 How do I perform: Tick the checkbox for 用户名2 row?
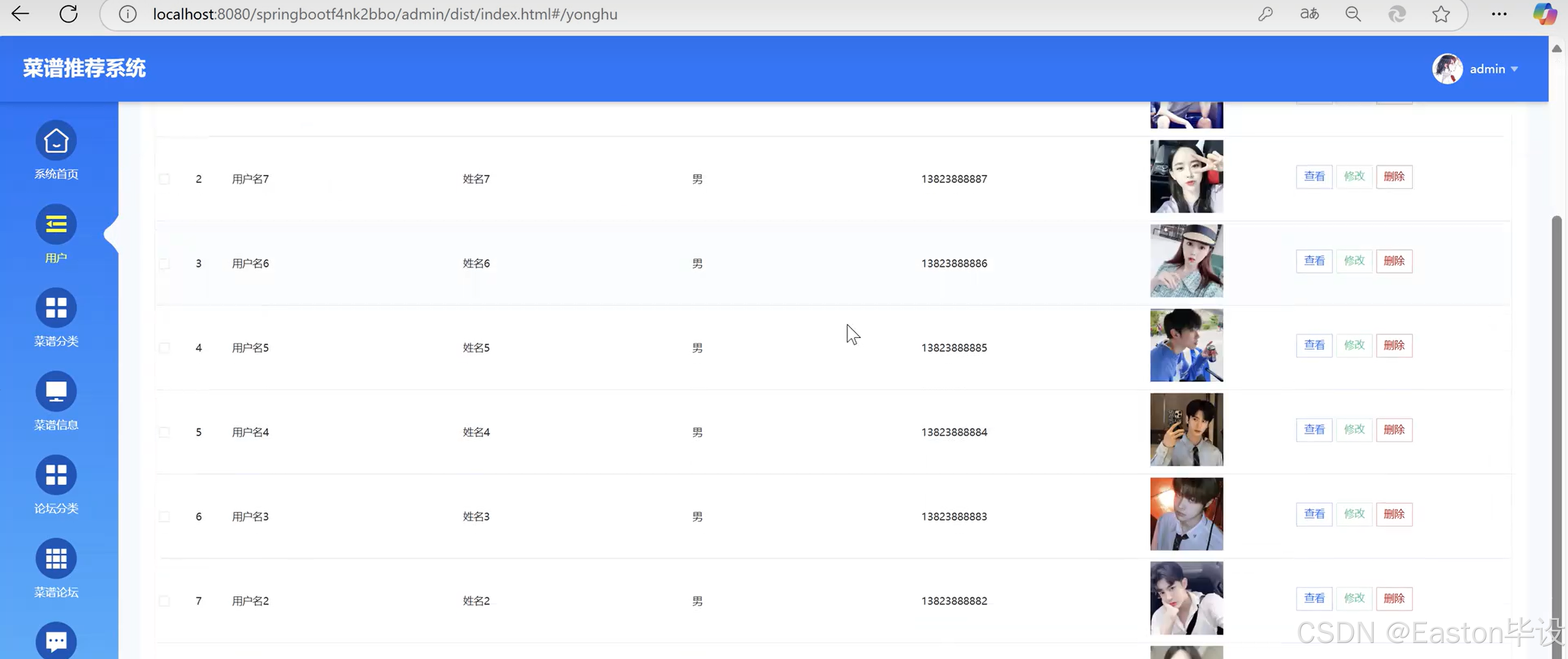164,601
